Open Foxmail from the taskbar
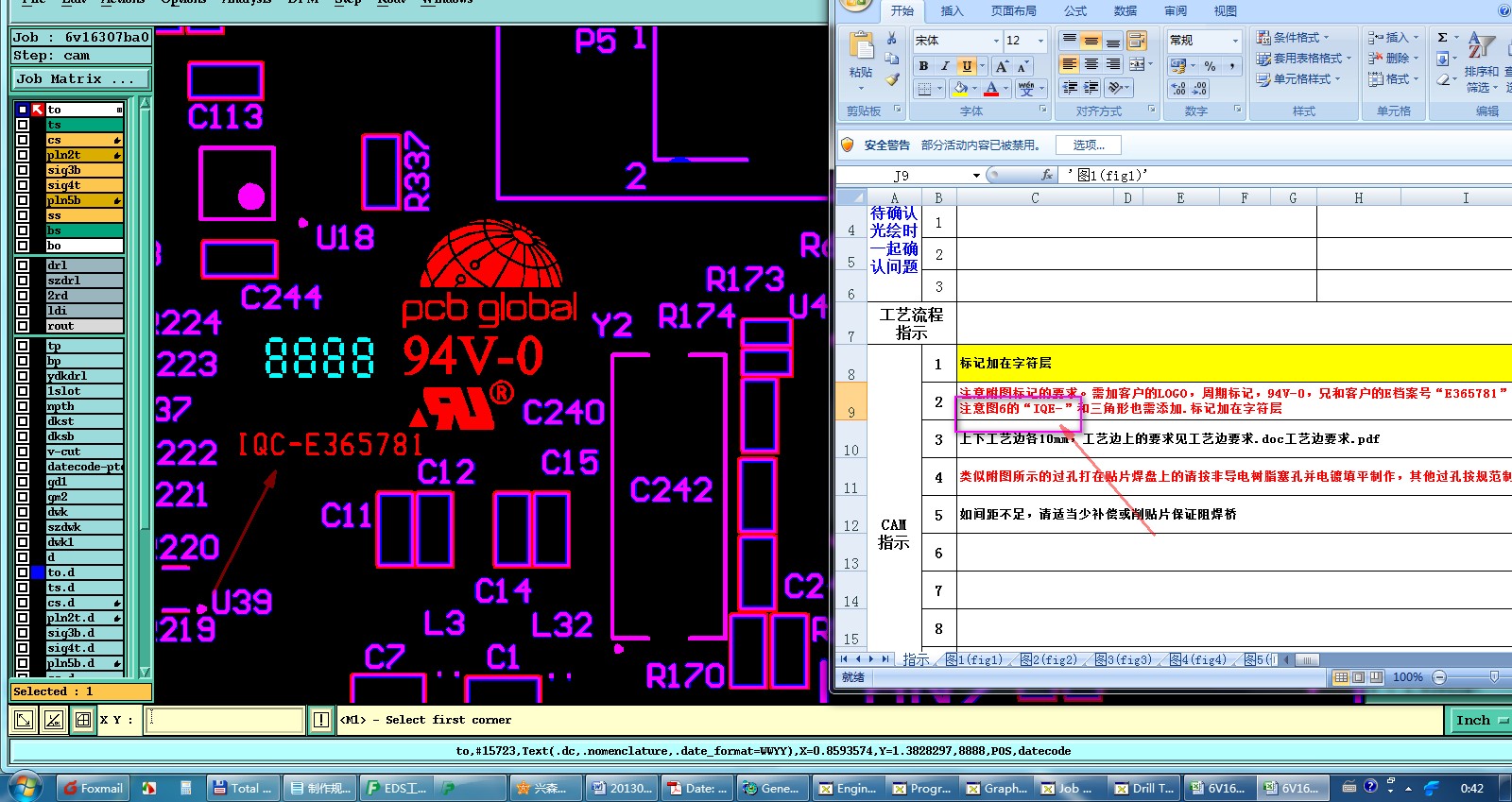This screenshot has width=1512, height=802. point(93,788)
